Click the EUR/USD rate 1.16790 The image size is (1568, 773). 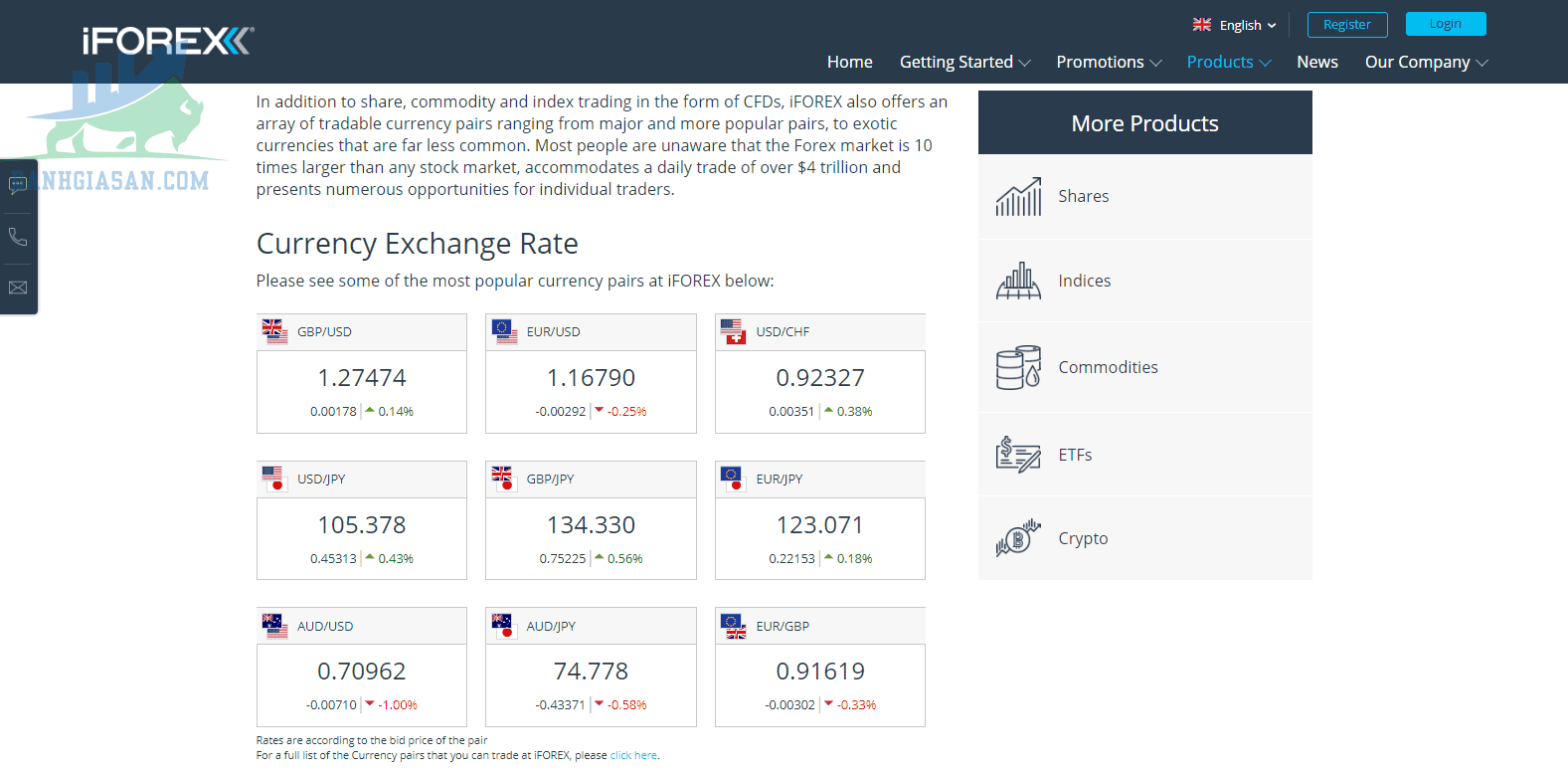pyautogui.click(x=591, y=378)
